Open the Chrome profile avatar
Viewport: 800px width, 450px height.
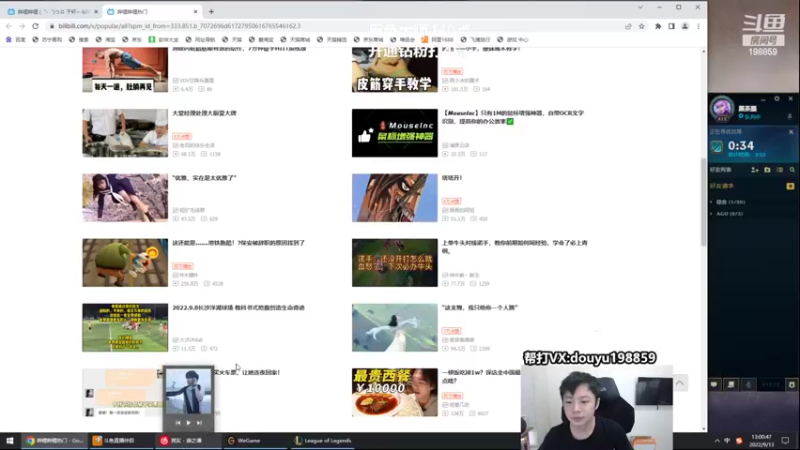pos(685,26)
